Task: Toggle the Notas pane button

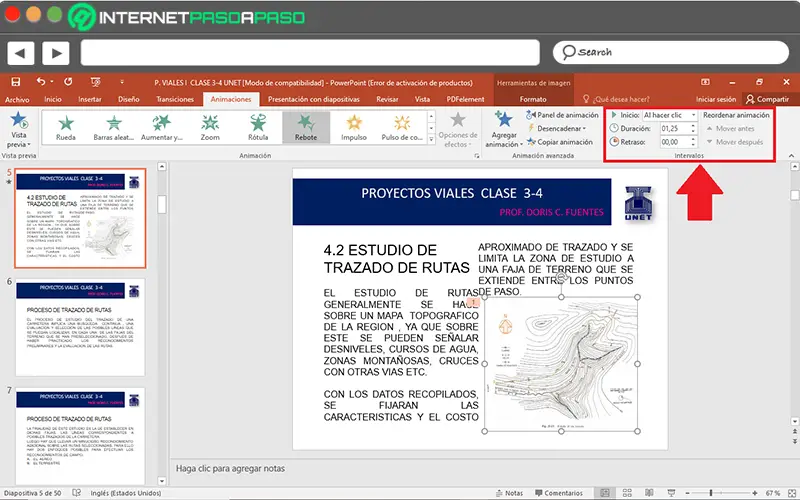Action: (x=509, y=493)
